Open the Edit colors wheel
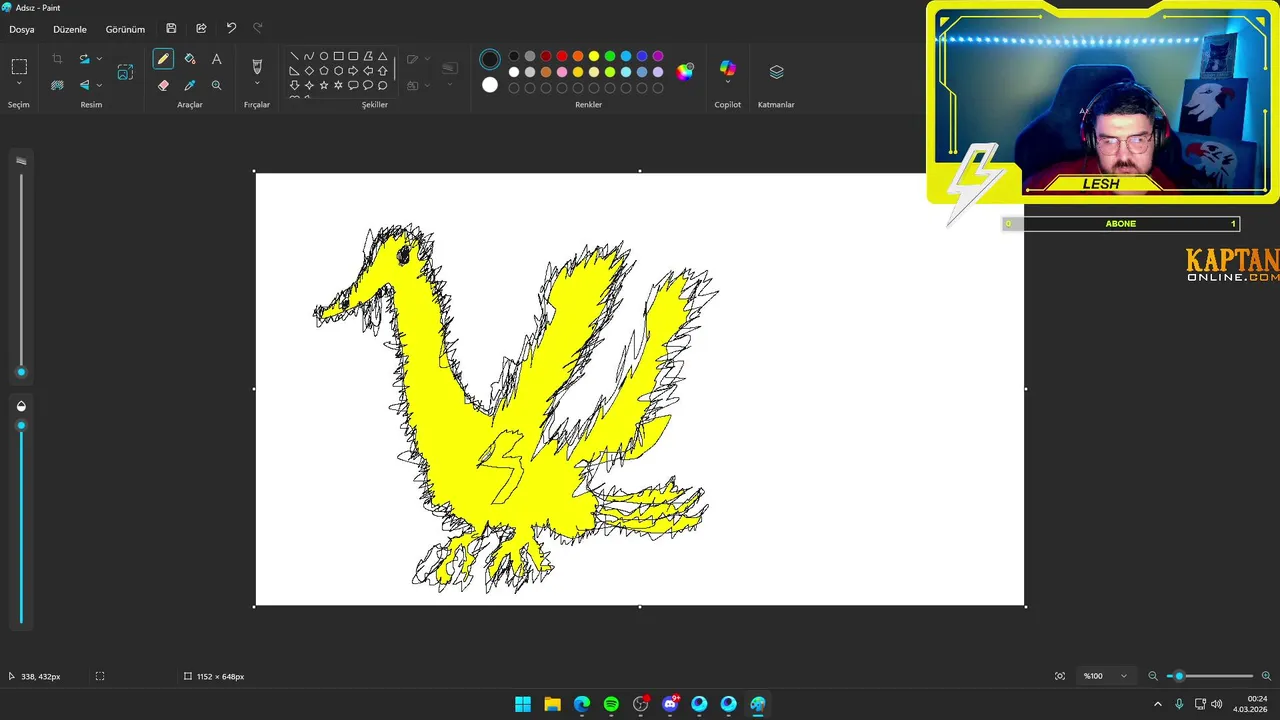 (x=685, y=72)
